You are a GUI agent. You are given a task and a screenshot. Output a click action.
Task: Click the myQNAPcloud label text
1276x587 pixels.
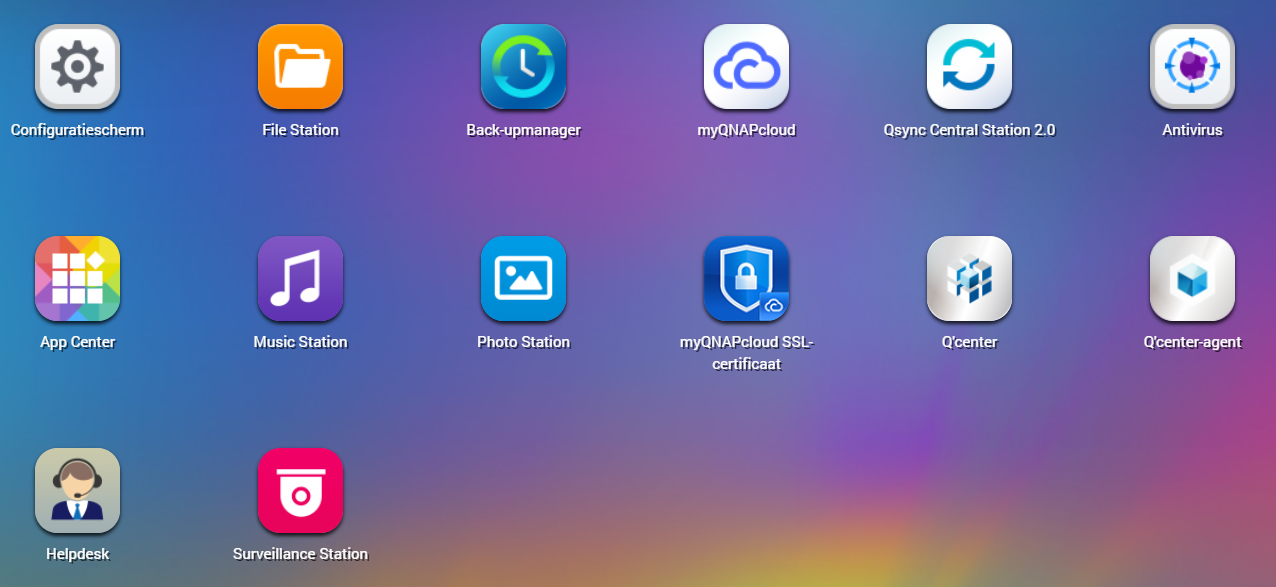coord(746,129)
